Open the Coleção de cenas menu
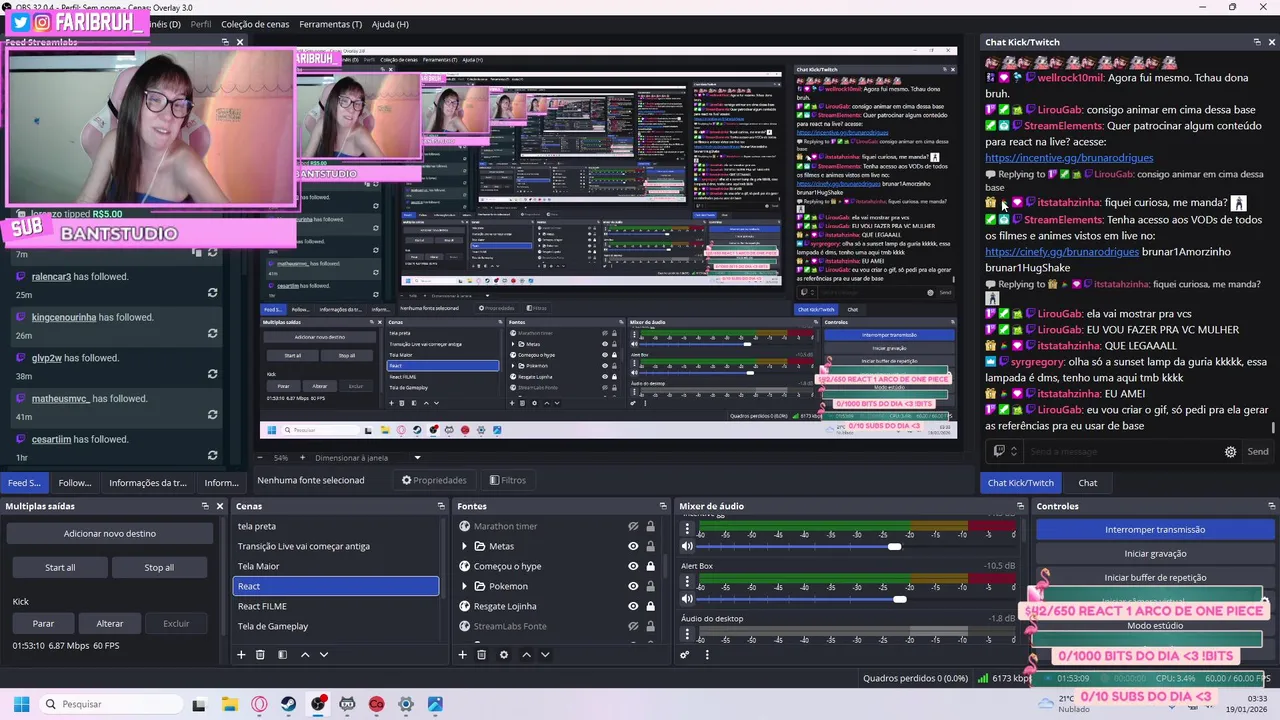 point(255,24)
